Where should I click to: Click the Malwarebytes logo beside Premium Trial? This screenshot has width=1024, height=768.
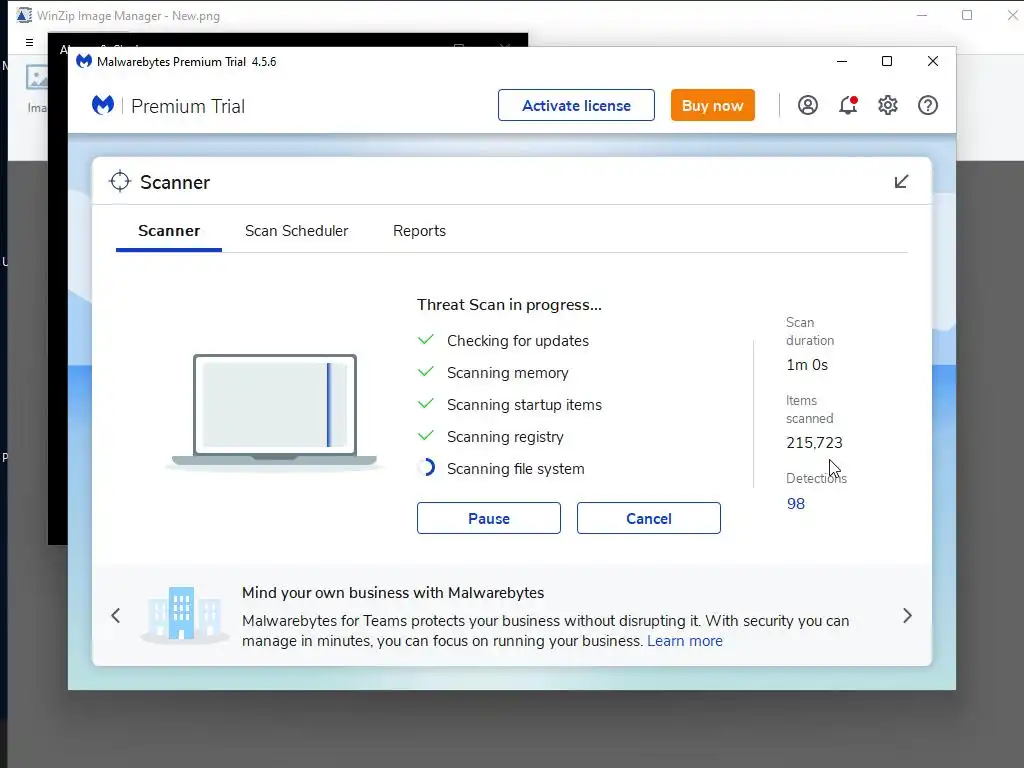tap(103, 105)
